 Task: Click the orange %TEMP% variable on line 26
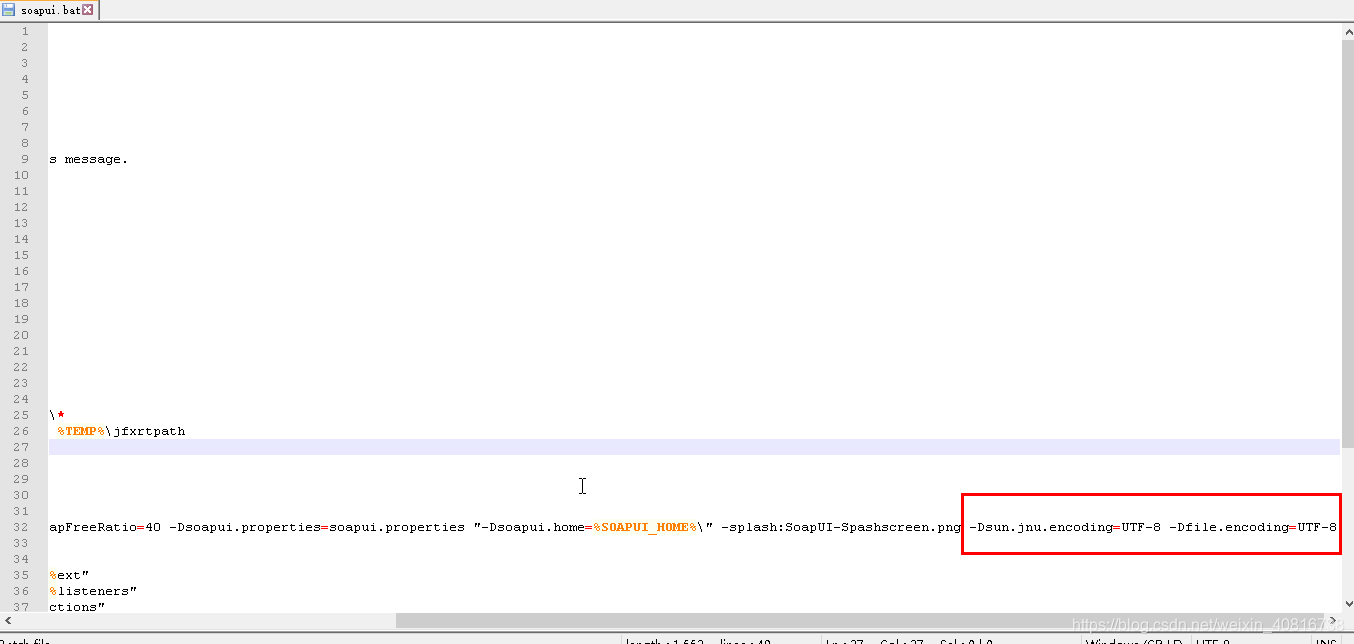point(81,431)
